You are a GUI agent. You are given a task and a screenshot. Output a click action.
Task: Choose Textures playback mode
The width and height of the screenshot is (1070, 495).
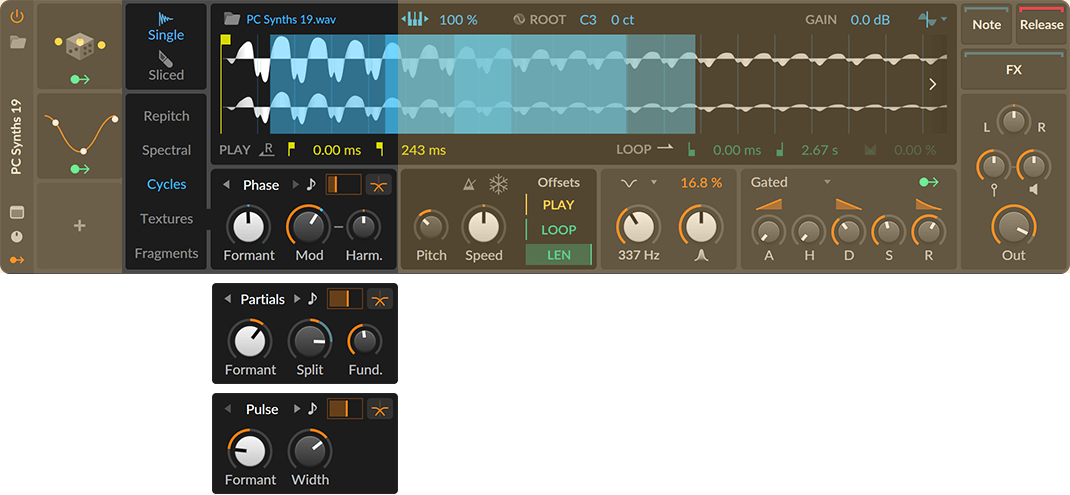166,218
